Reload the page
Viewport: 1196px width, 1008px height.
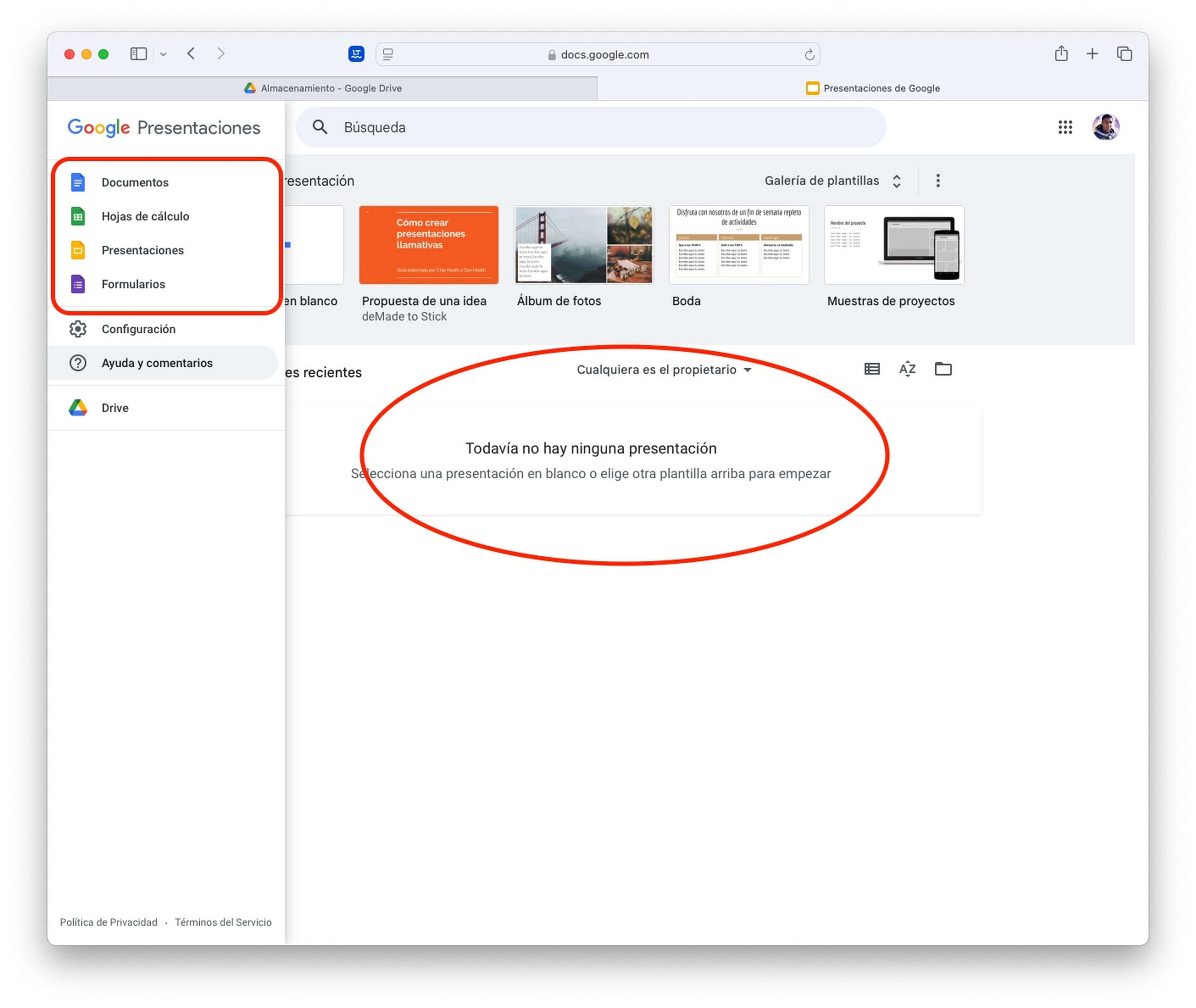click(809, 55)
